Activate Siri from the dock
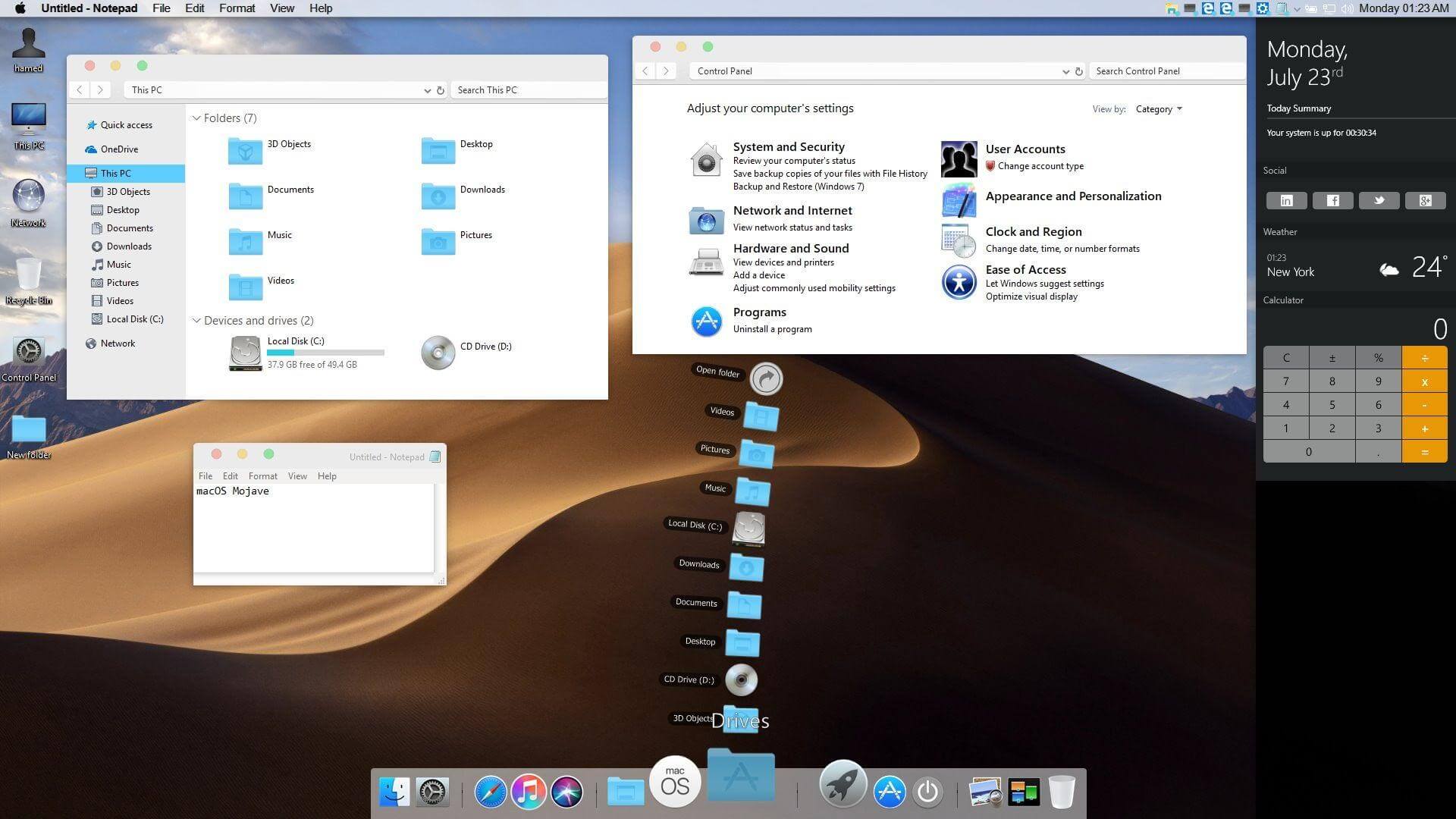The image size is (1456, 819). pos(566,792)
